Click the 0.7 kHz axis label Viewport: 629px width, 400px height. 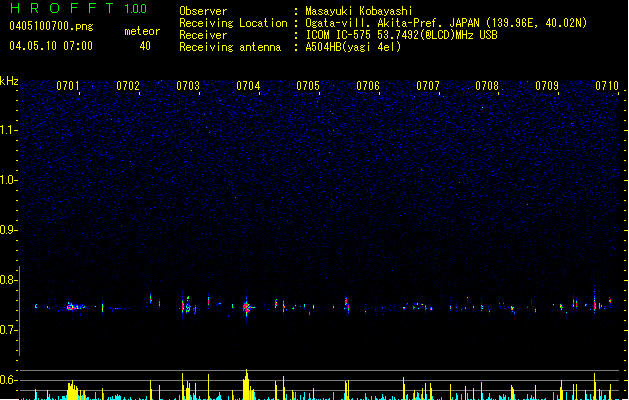pos(8,330)
